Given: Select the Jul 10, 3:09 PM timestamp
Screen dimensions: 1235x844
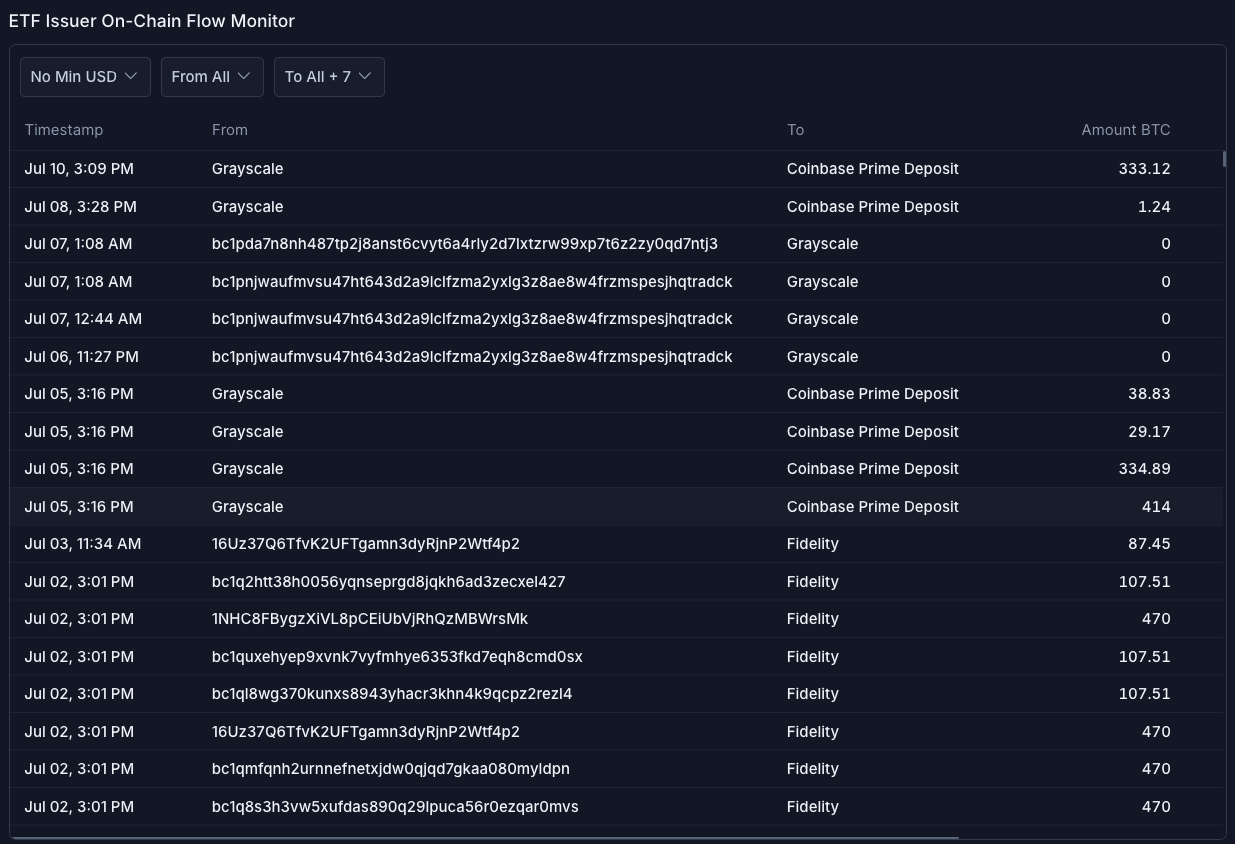Looking at the screenshot, I should (x=79, y=169).
